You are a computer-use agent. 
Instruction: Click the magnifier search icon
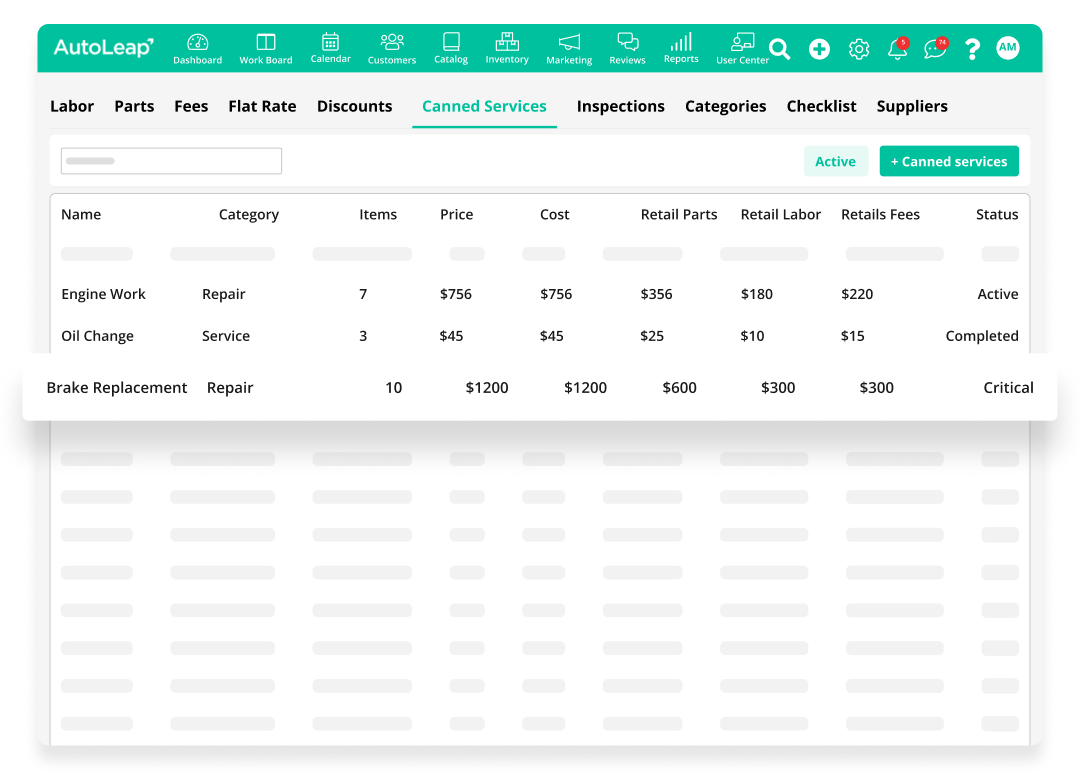780,49
